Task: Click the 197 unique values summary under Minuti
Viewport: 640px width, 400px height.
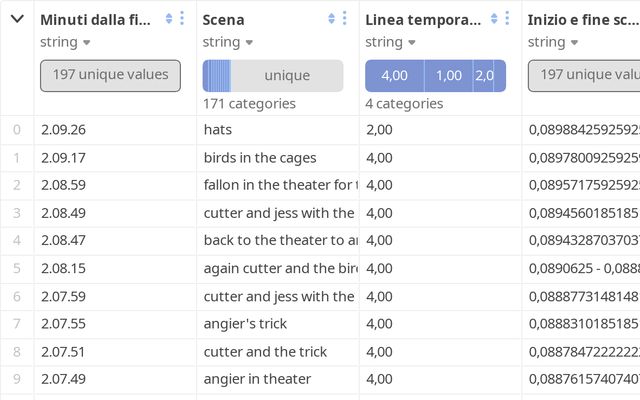Action: tap(110, 75)
